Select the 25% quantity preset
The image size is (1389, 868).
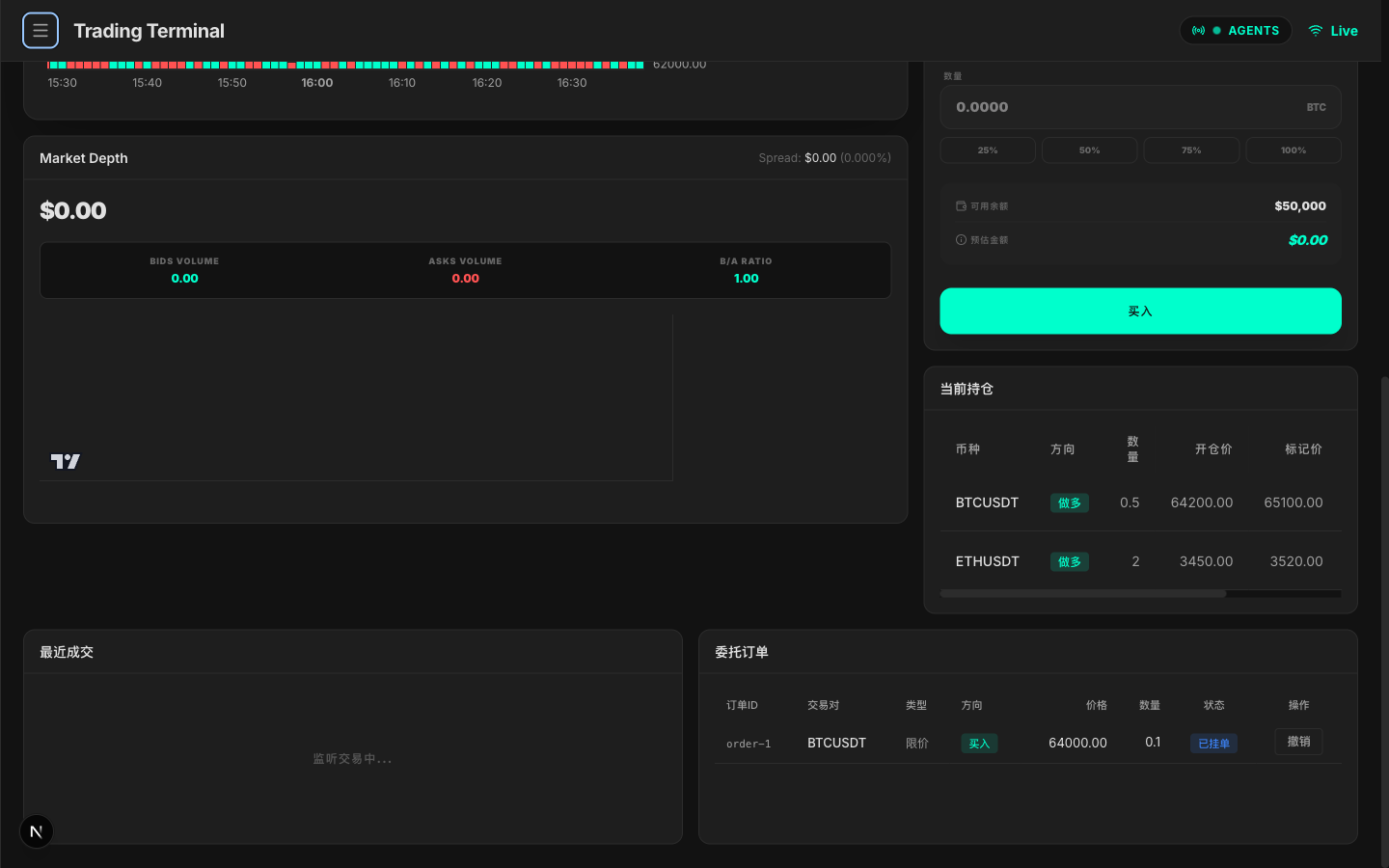[x=988, y=150]
